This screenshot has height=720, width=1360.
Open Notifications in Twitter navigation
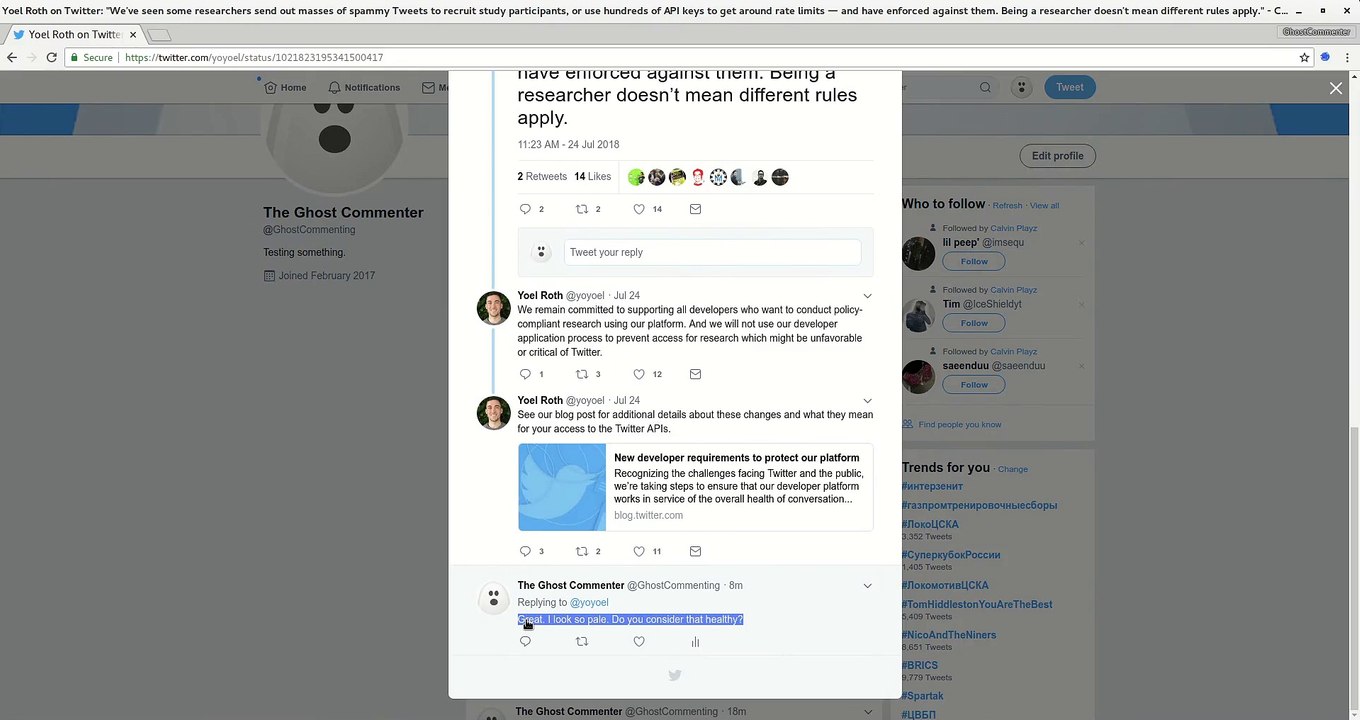364,88
